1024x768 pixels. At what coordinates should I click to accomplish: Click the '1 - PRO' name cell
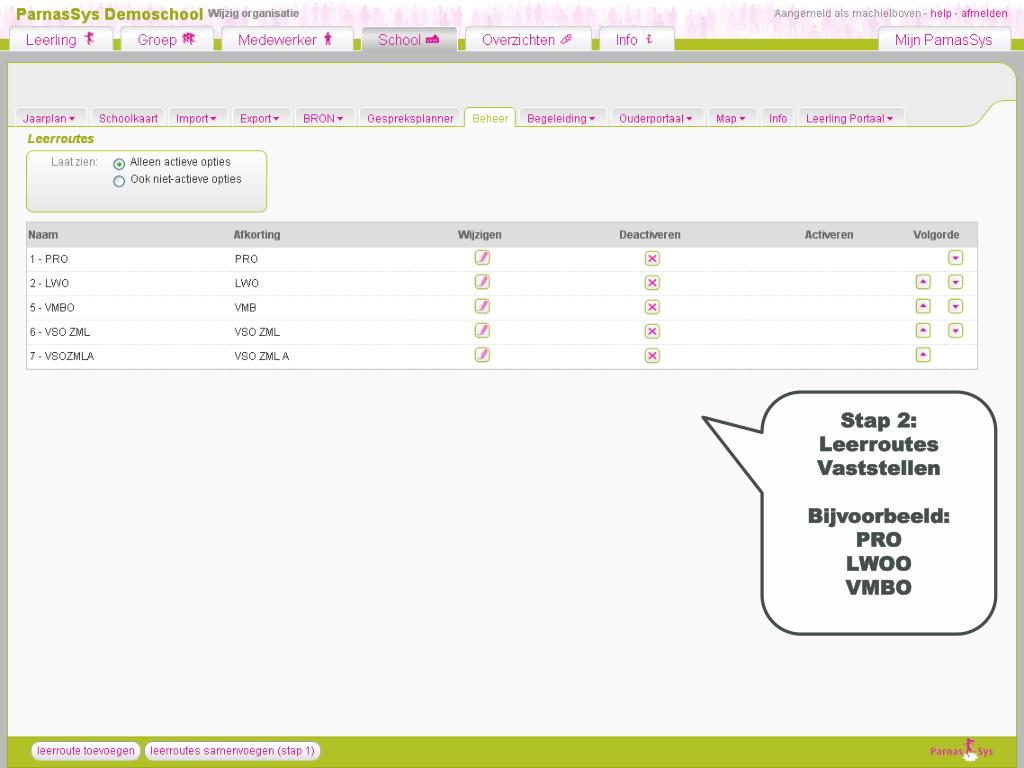(x=49, y=259)
